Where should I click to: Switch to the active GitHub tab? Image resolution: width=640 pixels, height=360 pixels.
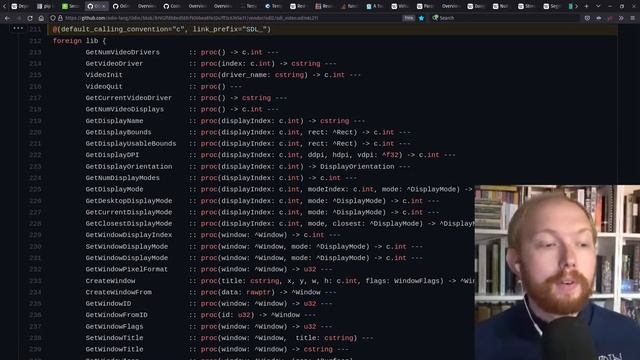[98, 6]
